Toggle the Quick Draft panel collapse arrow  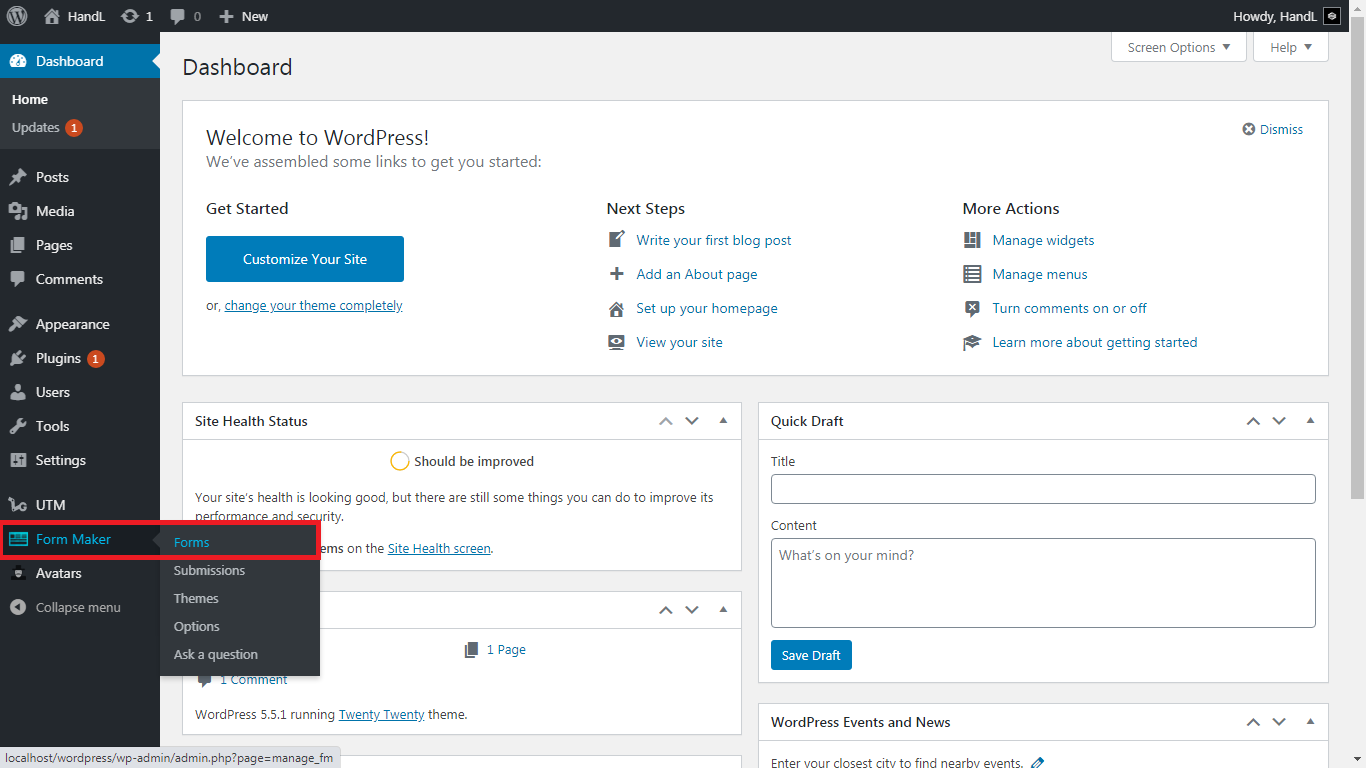tap(1310, 421)
